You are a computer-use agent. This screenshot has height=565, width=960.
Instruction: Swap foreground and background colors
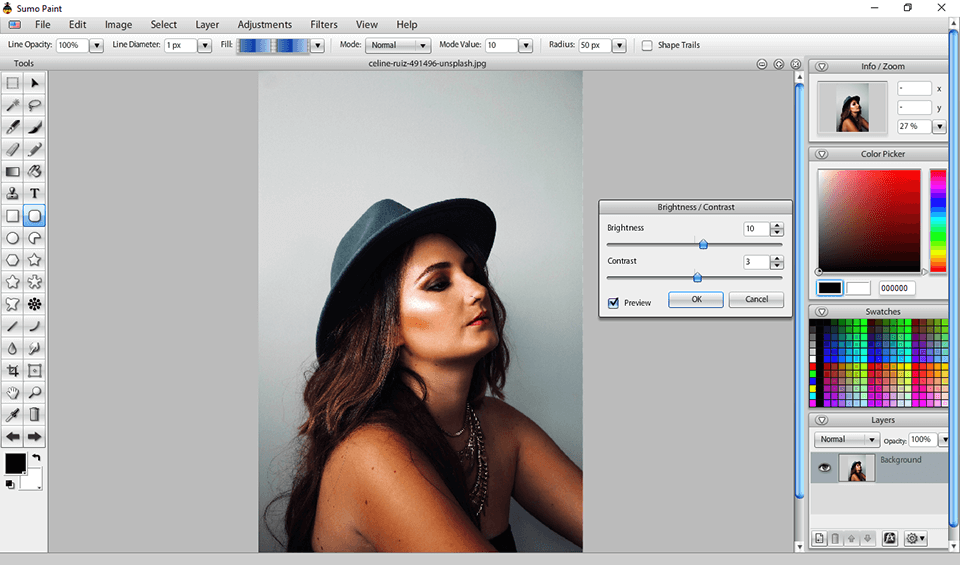(x=36, y=457)
